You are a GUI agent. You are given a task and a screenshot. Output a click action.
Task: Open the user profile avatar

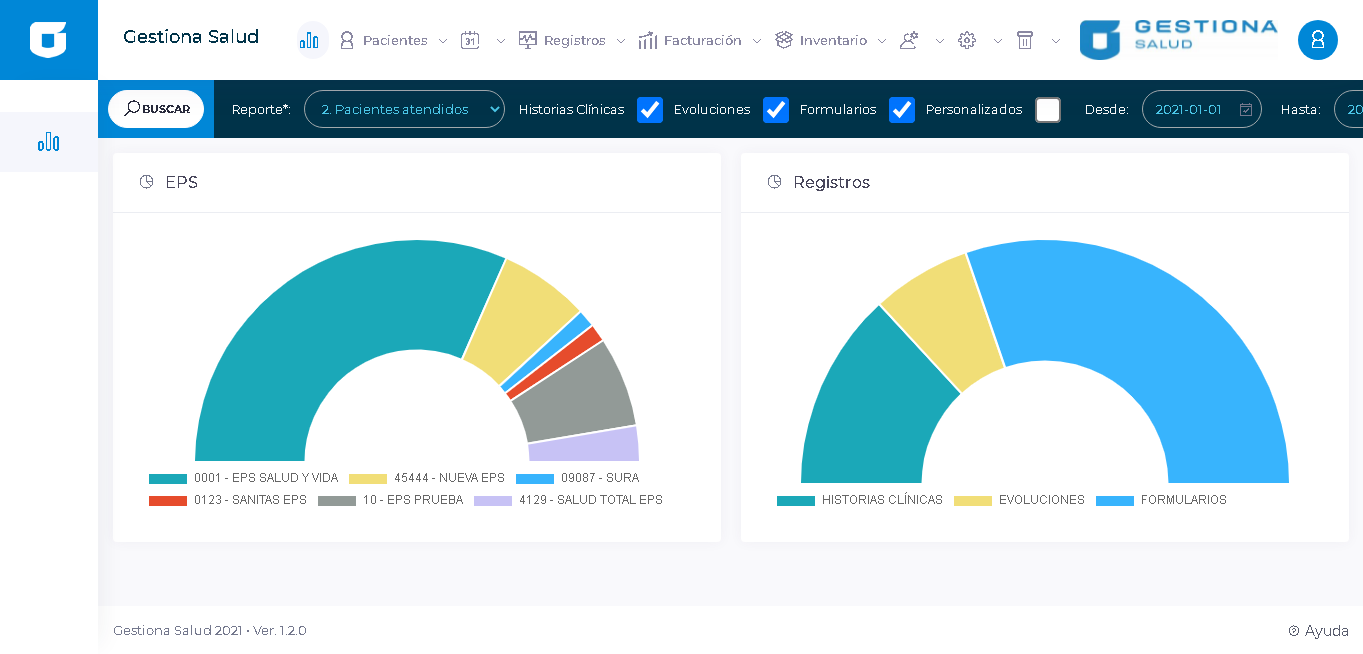pos(1317,40)
